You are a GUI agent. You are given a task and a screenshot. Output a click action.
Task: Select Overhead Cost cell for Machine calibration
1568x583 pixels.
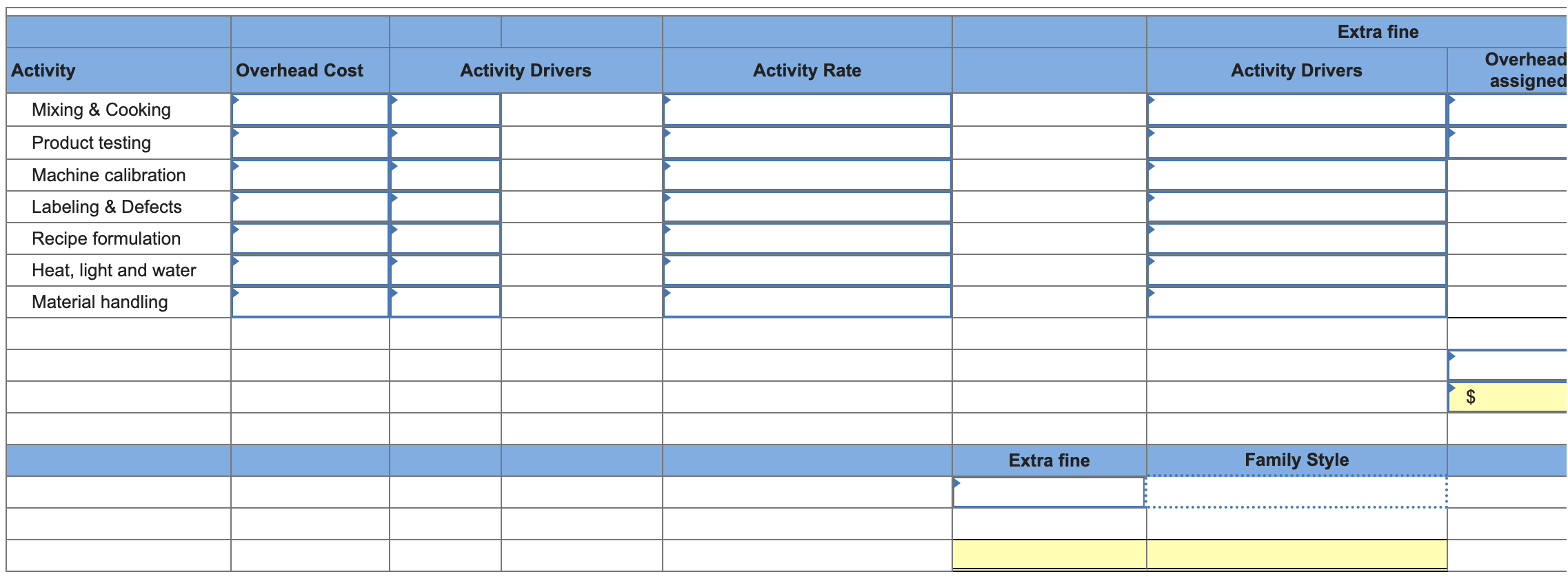(x=310, y=175)
